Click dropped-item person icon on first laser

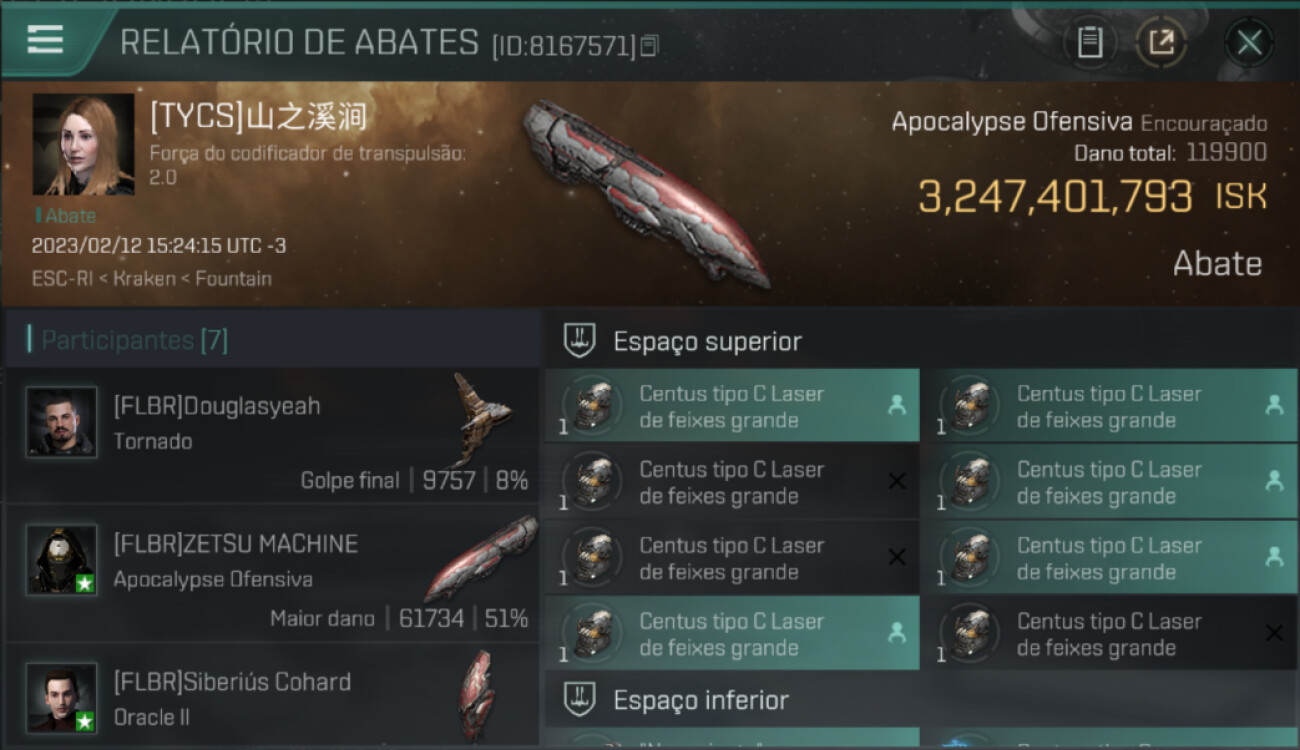click(x=897, y=405)
